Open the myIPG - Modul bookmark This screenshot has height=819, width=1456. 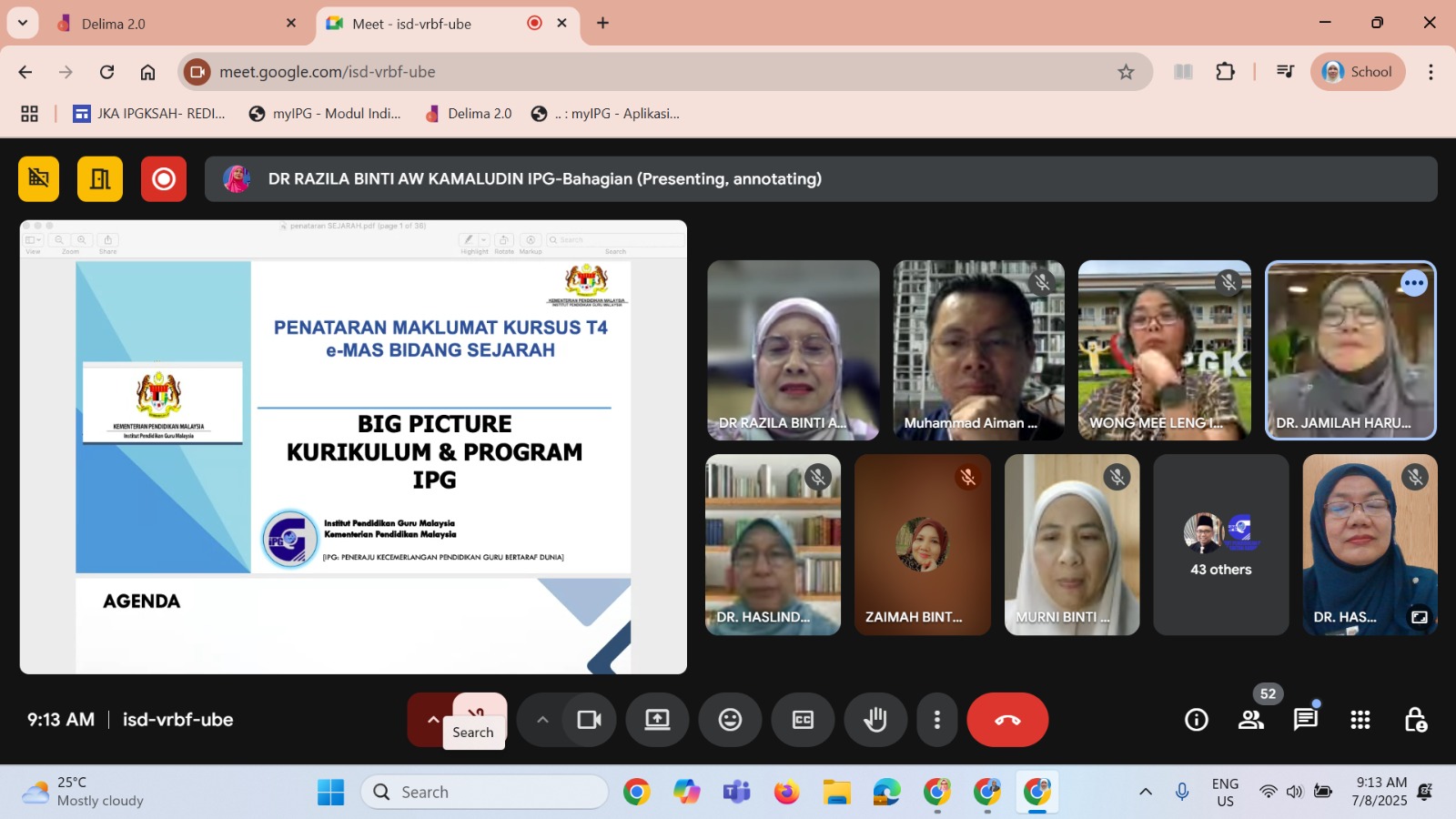(x=326, y=114)
